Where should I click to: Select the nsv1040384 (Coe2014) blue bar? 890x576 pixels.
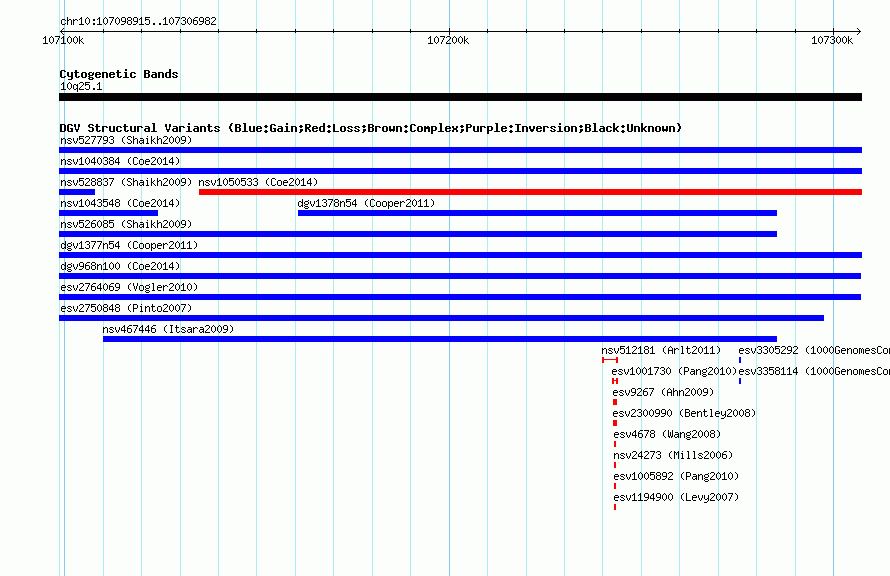460,171
